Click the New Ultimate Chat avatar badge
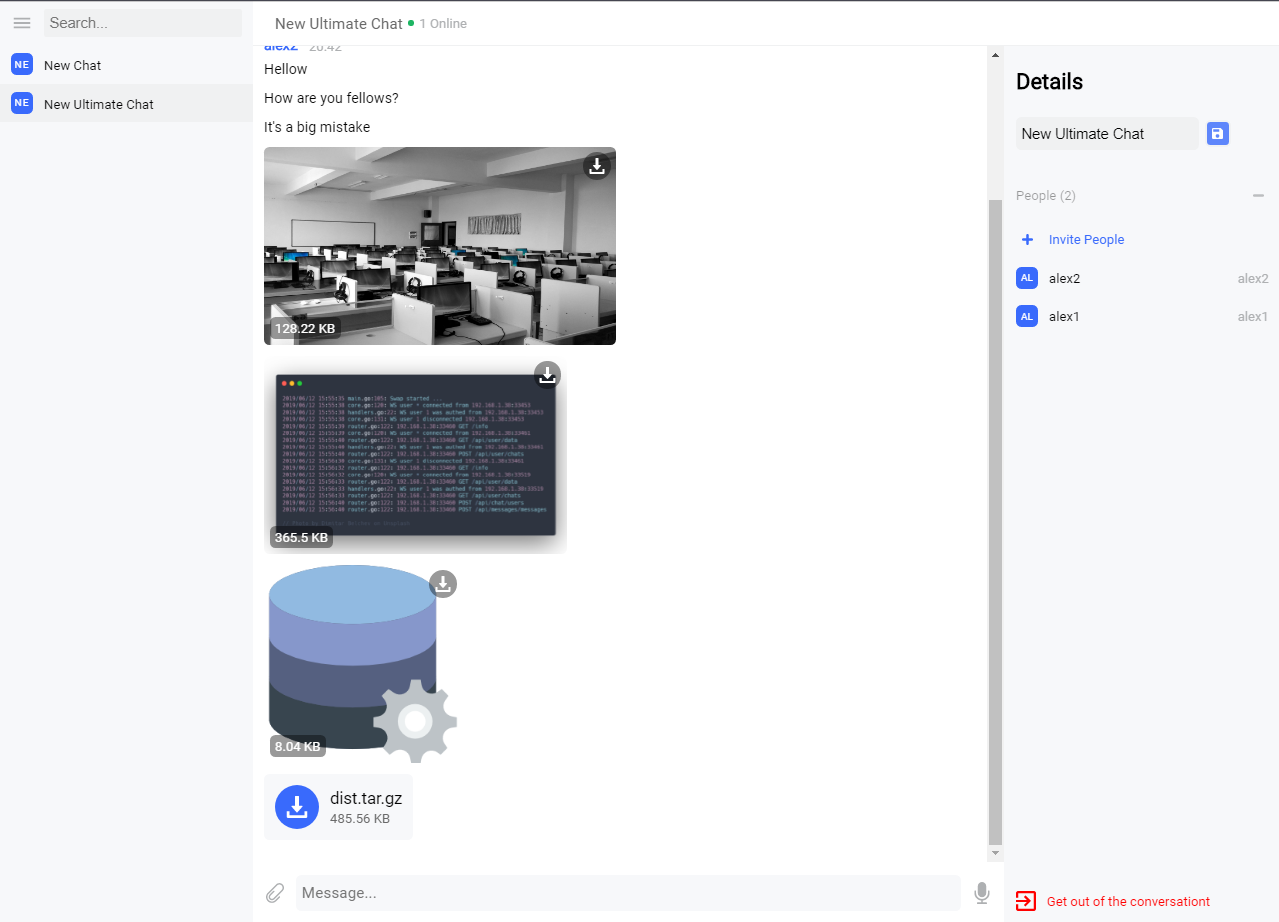The height and width of the screenshot is (922, 1279). [22, 103]
